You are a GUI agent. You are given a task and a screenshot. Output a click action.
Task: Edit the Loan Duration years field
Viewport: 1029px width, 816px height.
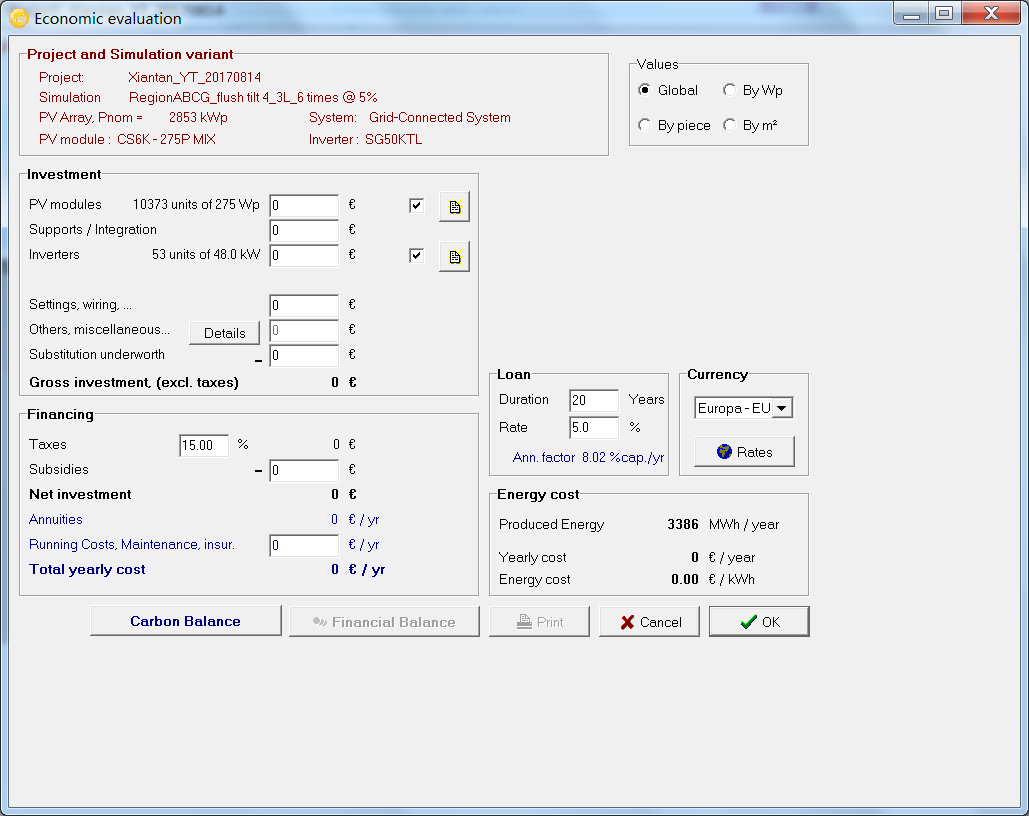(x=593, y=400)
